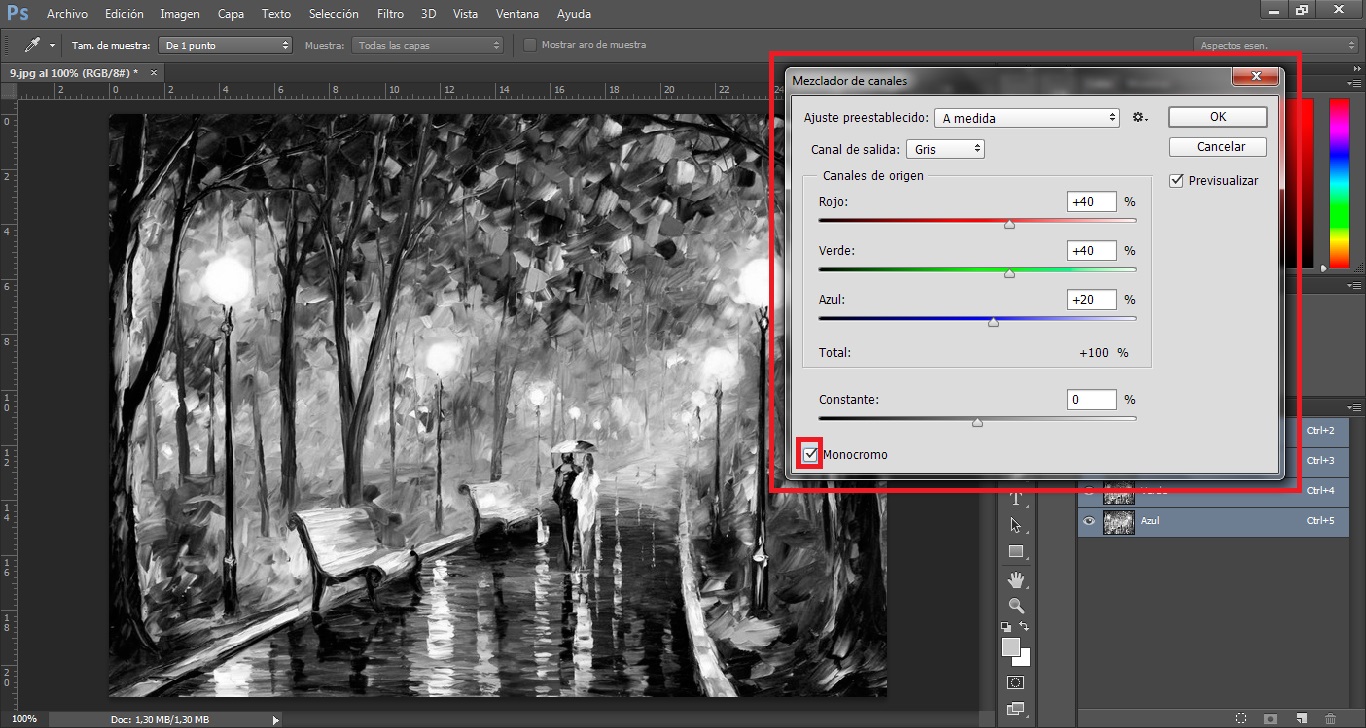The height and width of the screenshot is (728, 1366).
Task: Select the Rectangle shape tool
Action: coord(1016,552)
